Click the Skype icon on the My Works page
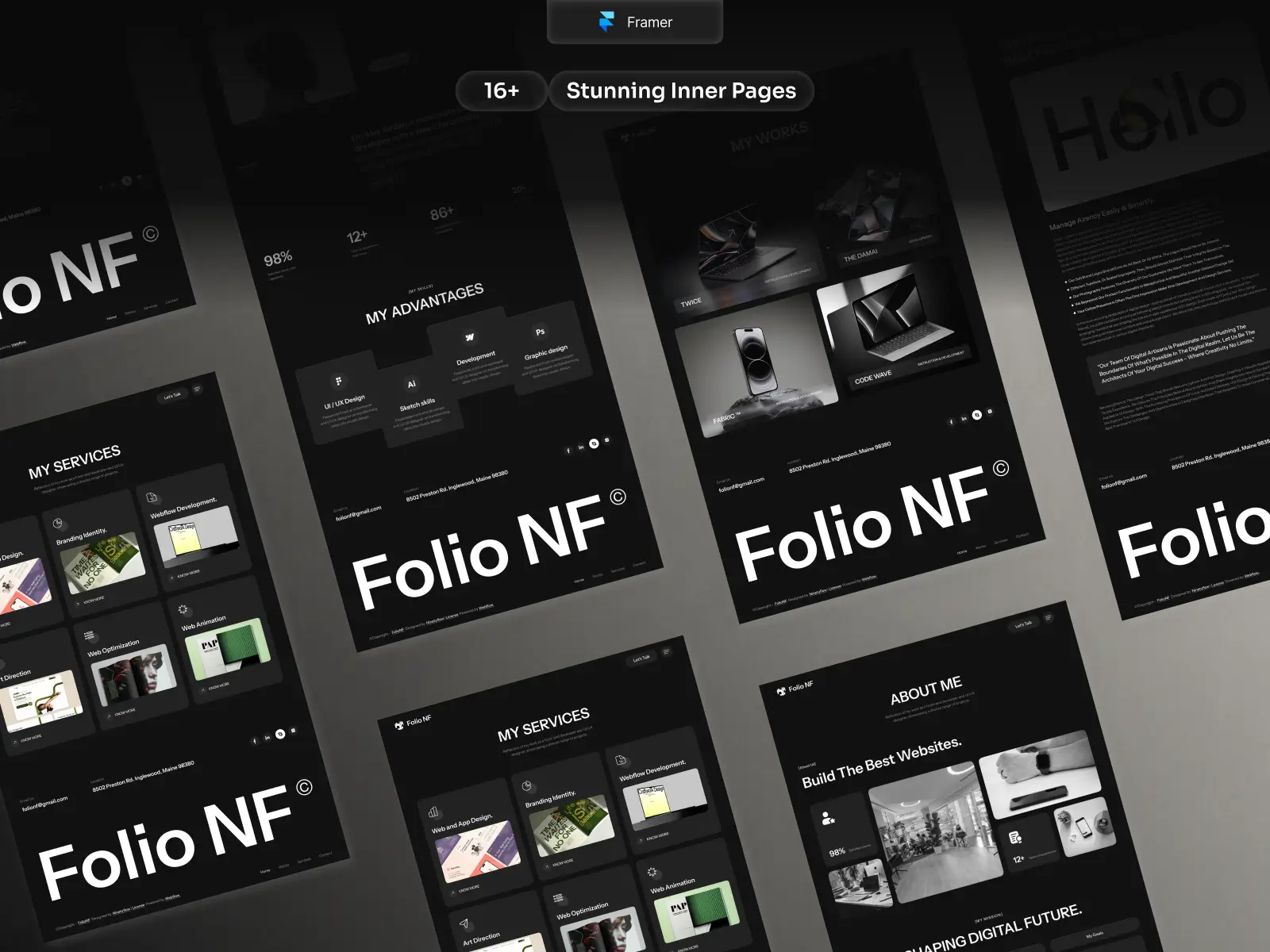Screen dimensions: 1270x952 [977, 415]
